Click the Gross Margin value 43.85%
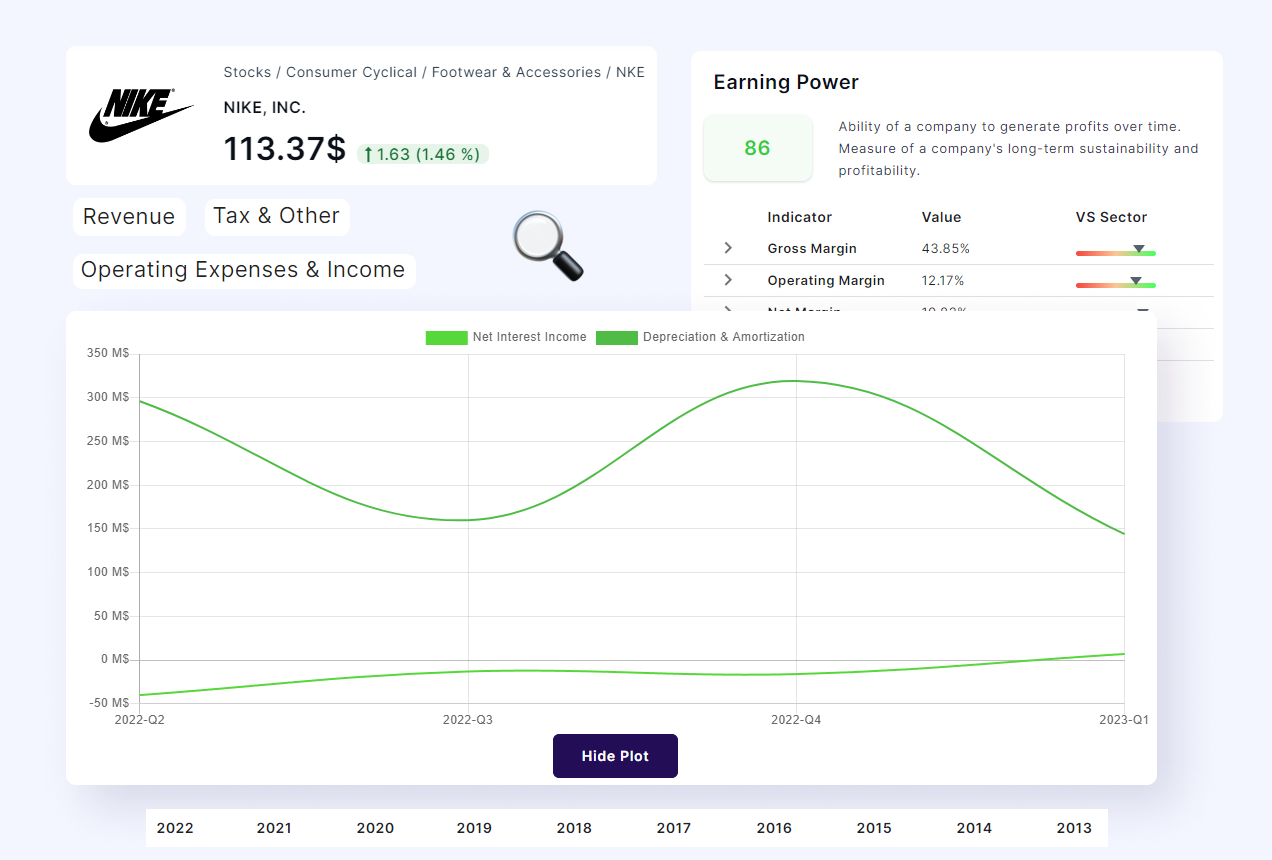The image size is (1272, 860). click(x=945, y=248)
